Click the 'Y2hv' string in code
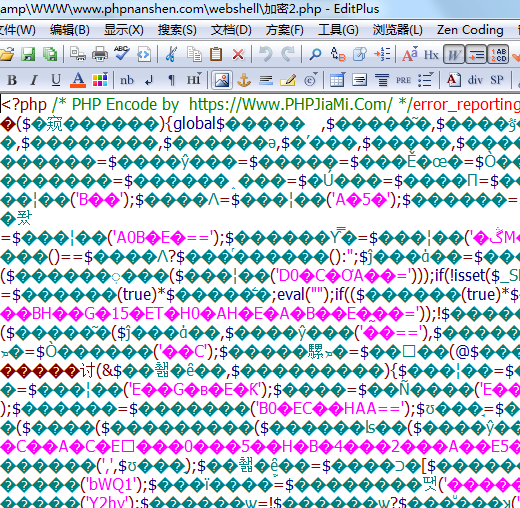This screenshot has height=508, width=520. coord(107,502)
